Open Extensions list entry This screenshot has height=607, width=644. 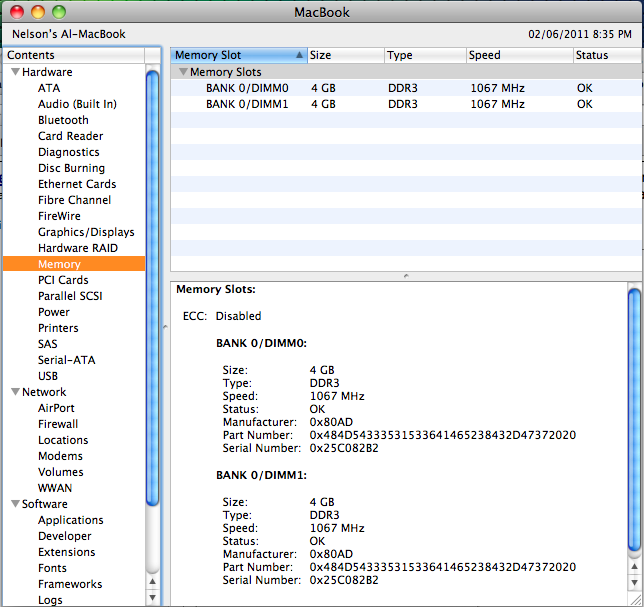67,552
